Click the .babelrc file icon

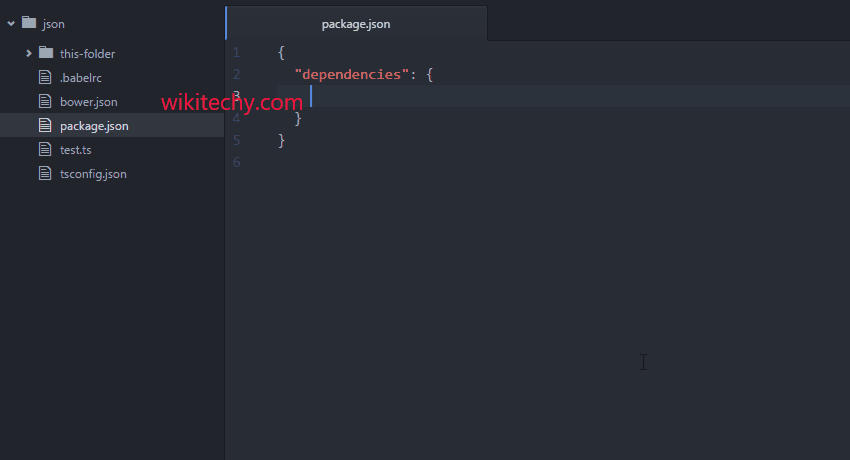click(x=44, y=77)
